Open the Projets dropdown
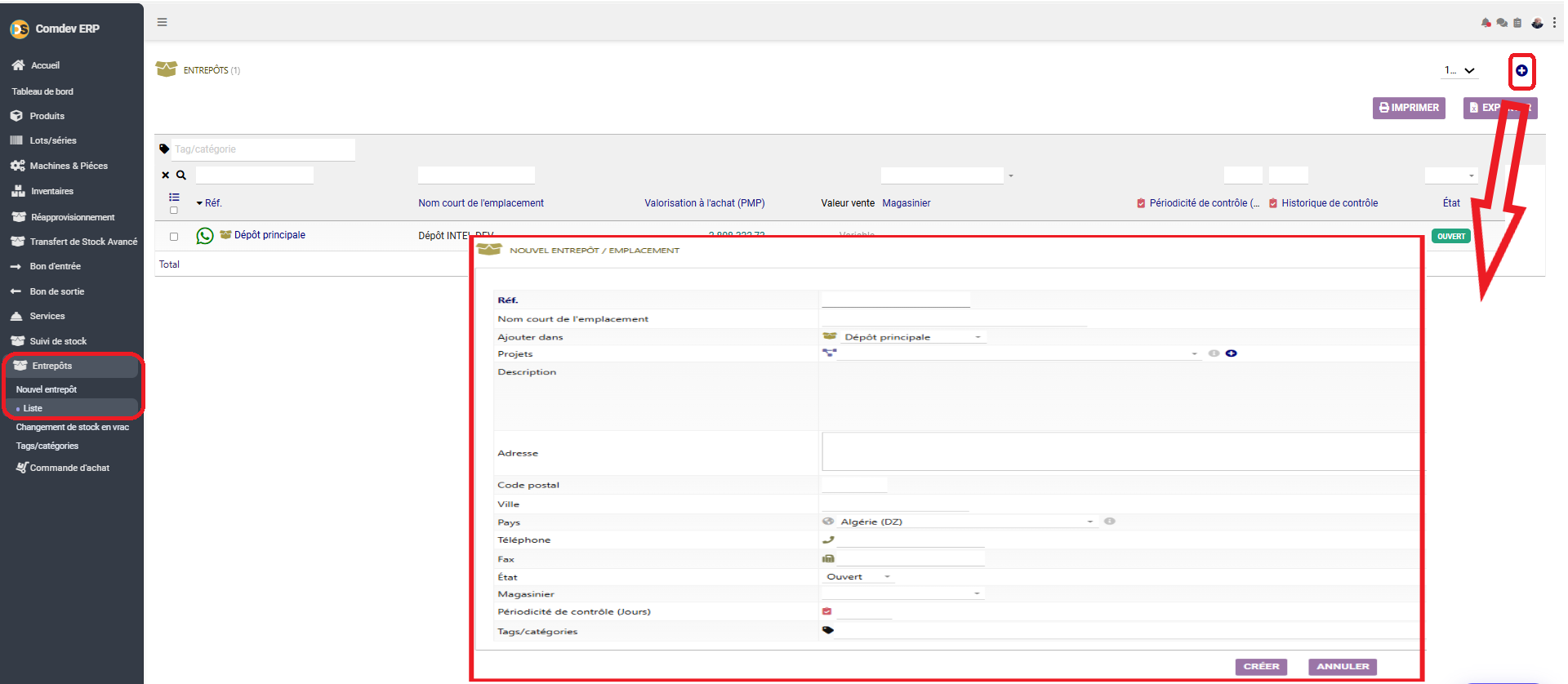1568x684 pixels. tap(1018, 353)
